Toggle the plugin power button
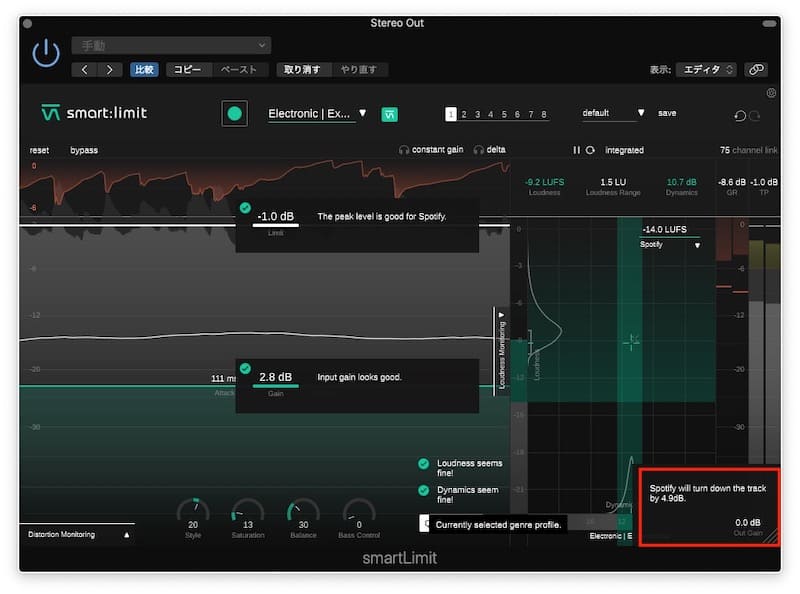 click(46, 53)
